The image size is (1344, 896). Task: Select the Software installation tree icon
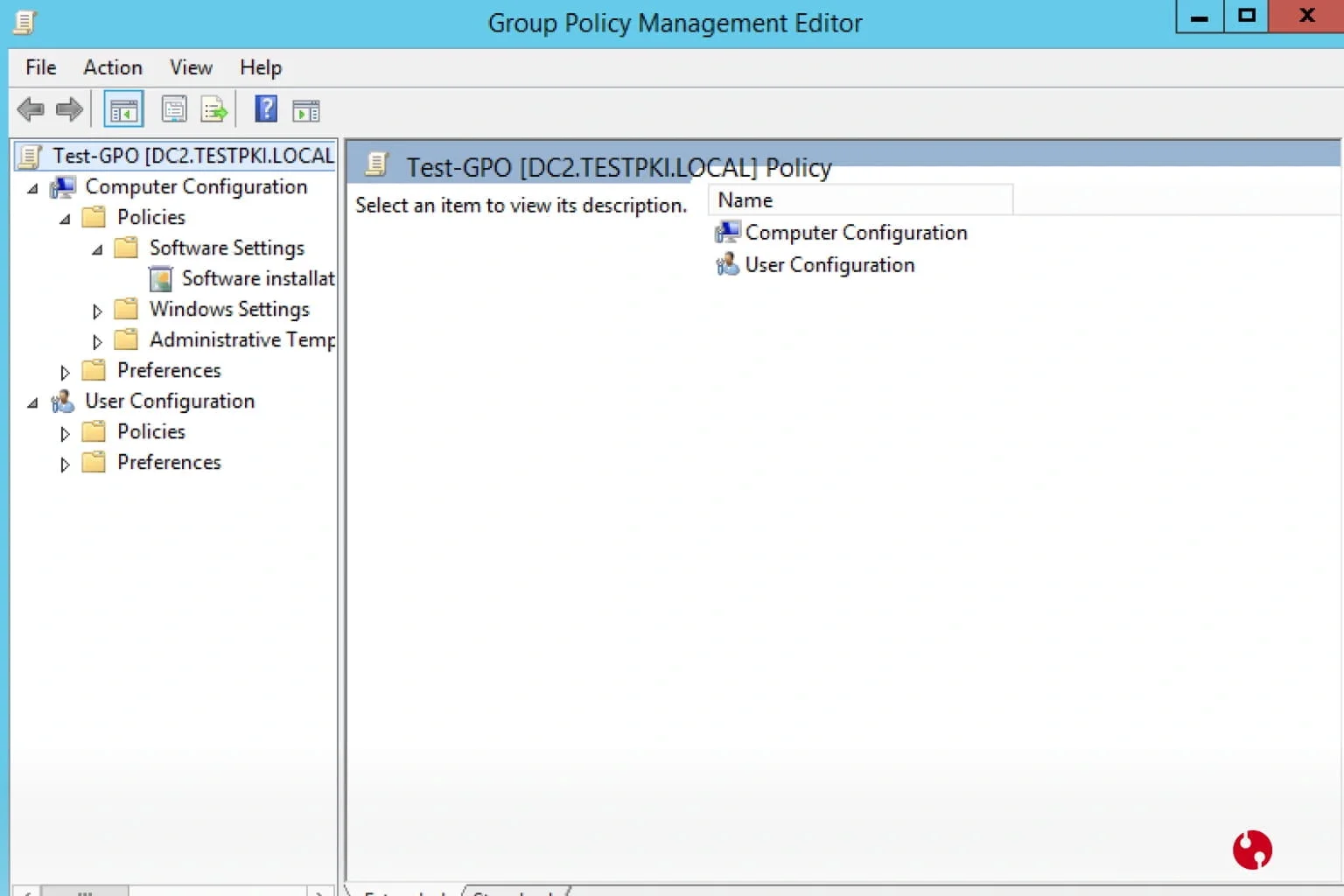coord(161,279)
